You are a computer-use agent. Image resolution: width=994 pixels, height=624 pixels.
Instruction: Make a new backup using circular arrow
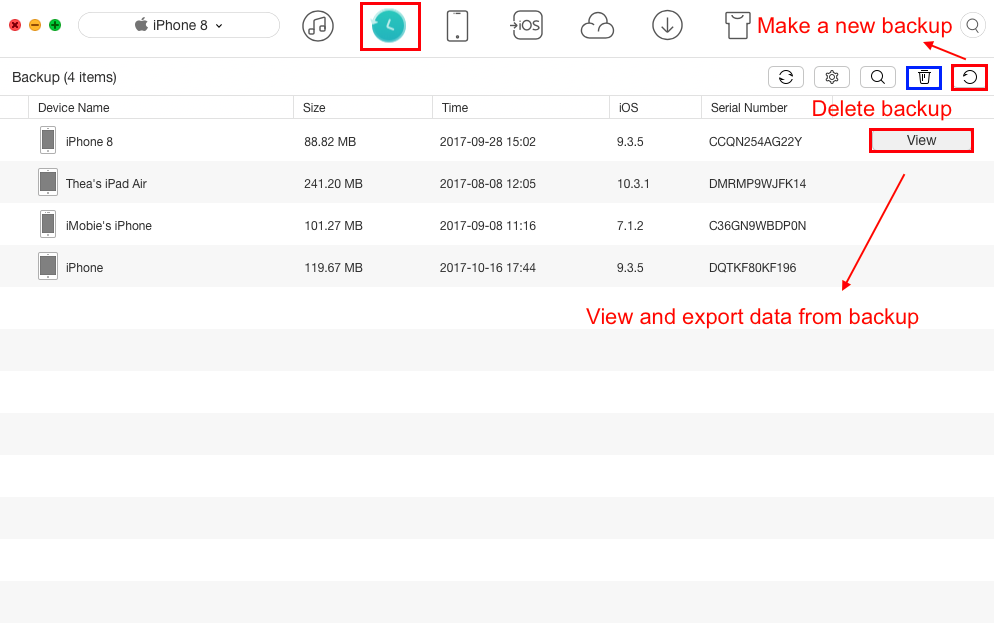pyautogui.click(x=970, y=77)
